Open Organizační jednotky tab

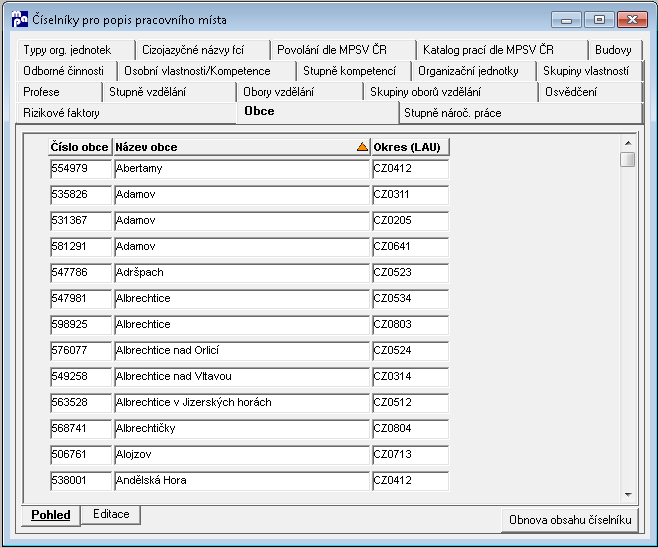pyautogui.click(x=474, y=71)
